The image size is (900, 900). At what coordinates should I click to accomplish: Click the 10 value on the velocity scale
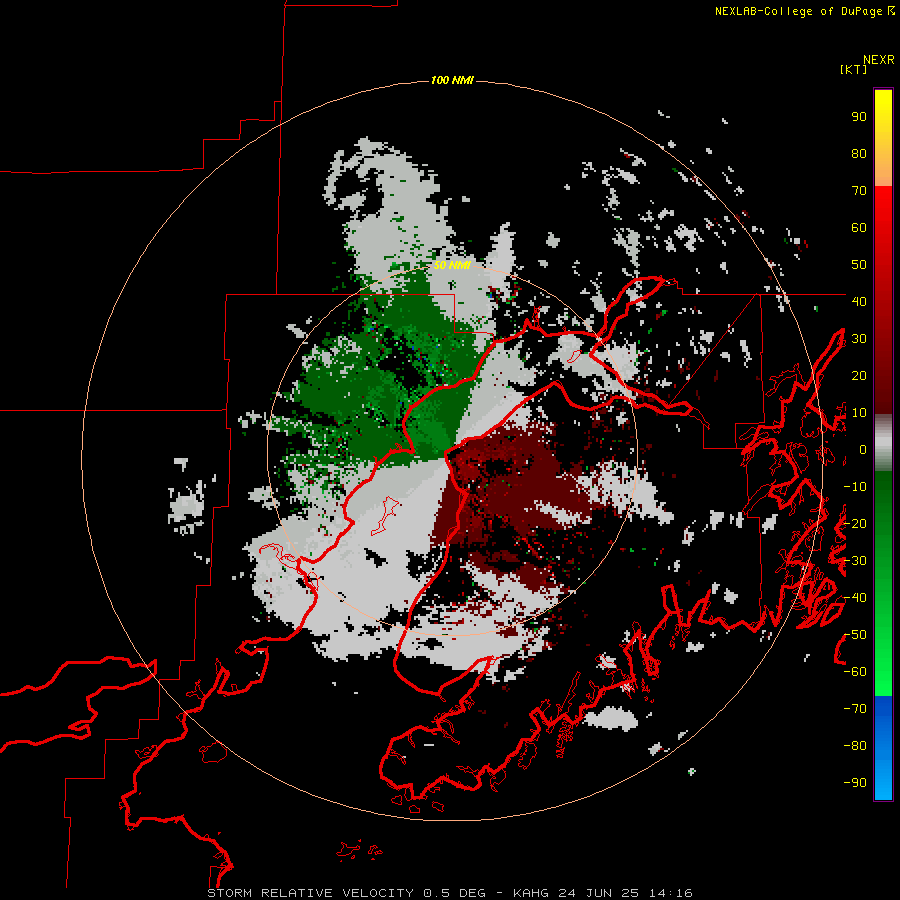point(859,413)
